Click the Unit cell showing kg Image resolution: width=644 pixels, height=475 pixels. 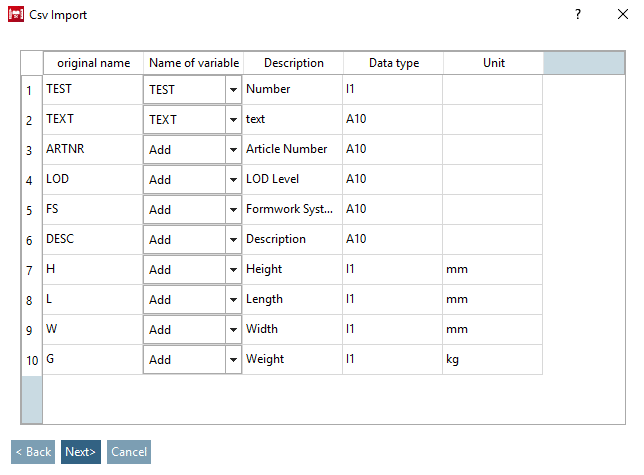point(492,359)
